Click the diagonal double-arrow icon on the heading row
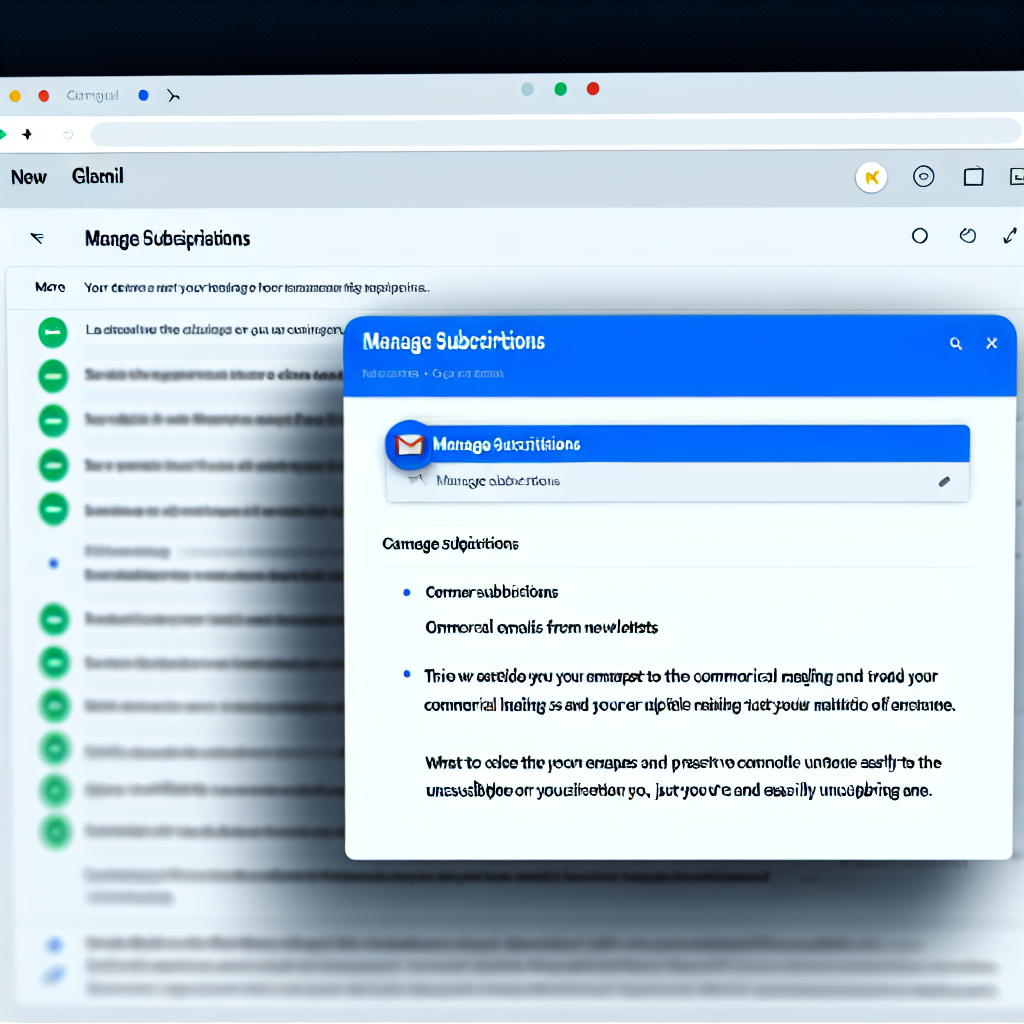This screenshot has width=1024, height=1024. 1010,235
